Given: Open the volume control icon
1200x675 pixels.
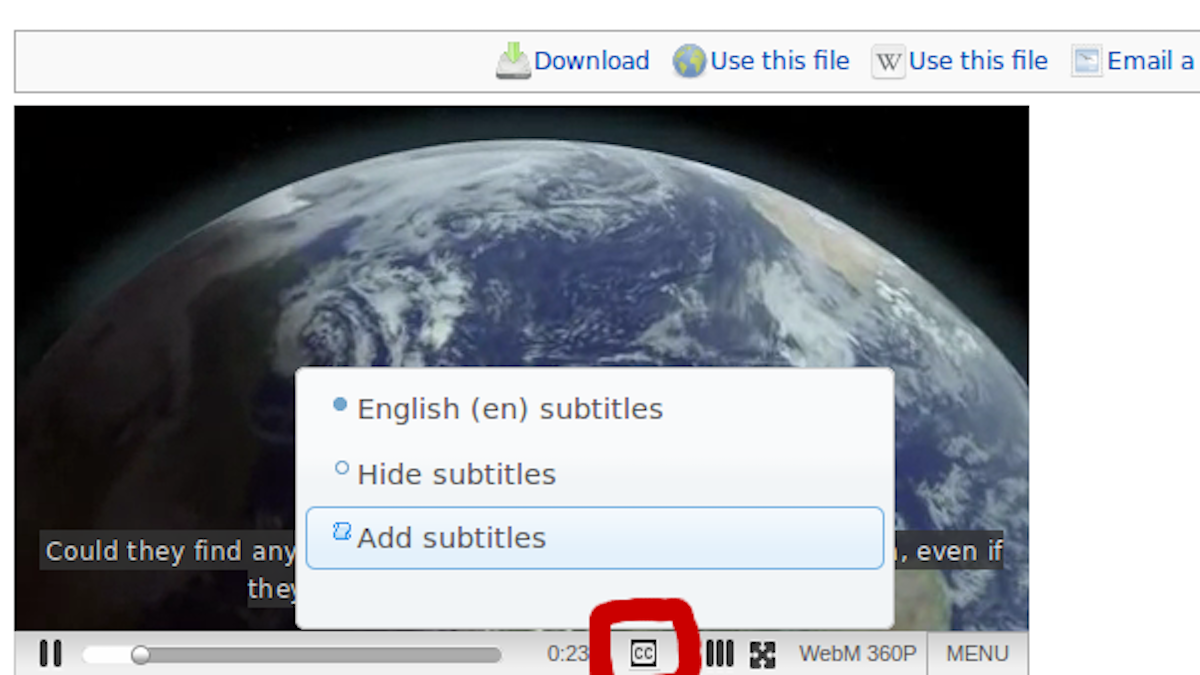Looking at the screenshot, I should 720,654.
